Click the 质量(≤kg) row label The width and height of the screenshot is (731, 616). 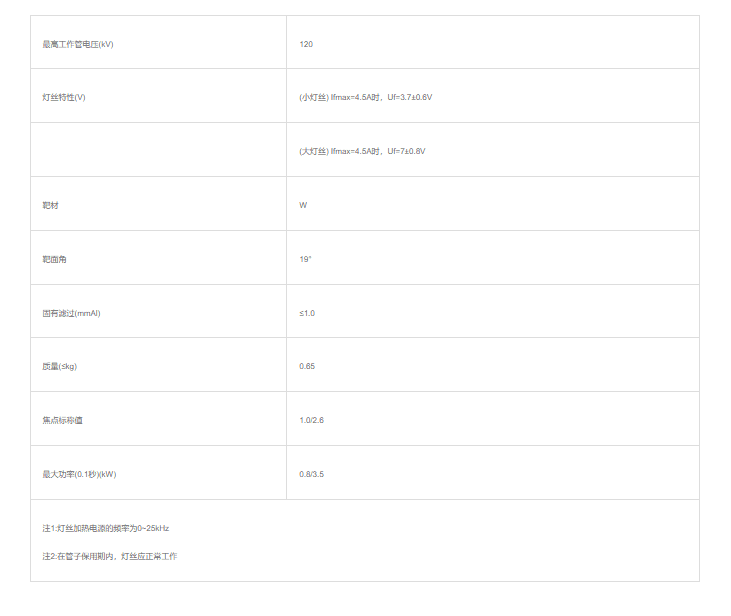coord(60,366)
